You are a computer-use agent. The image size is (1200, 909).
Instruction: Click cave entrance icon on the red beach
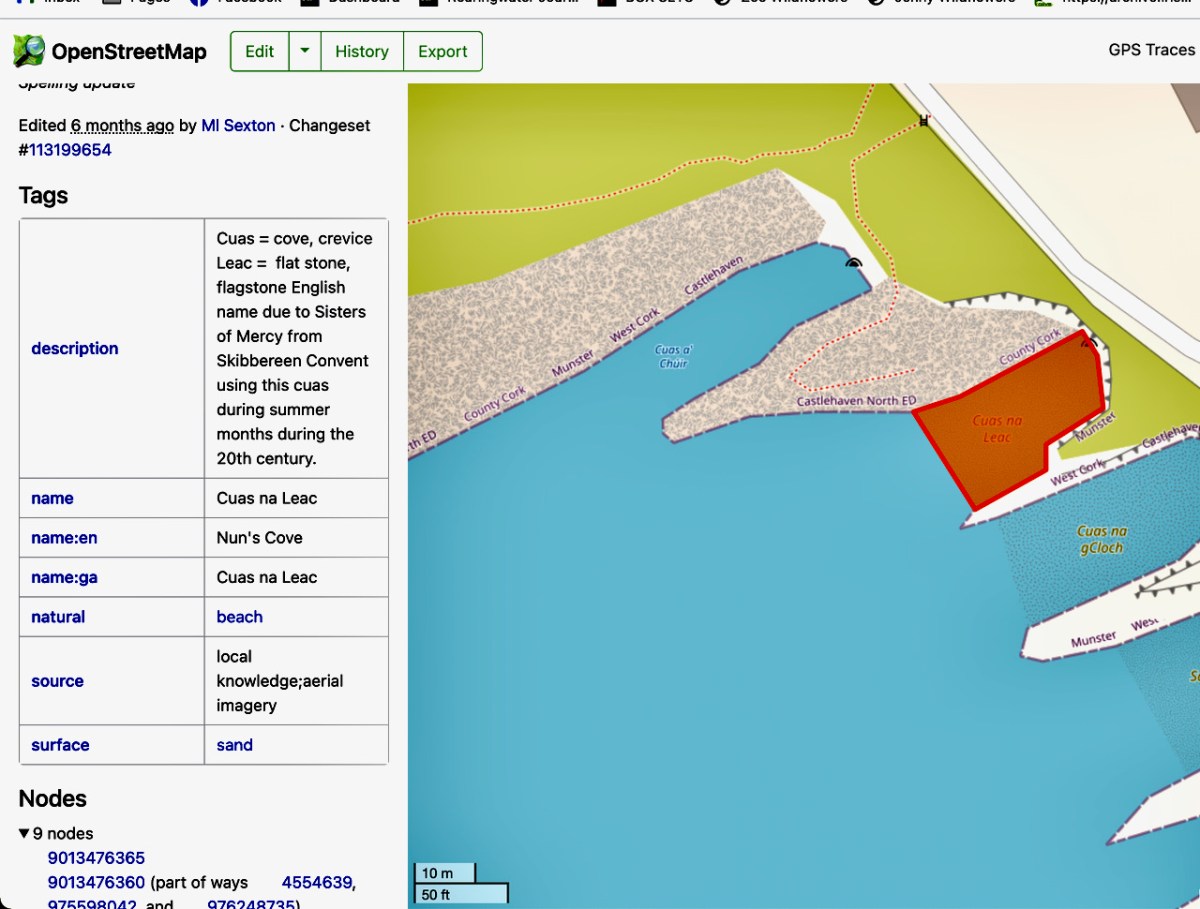tap(1088, 343)
